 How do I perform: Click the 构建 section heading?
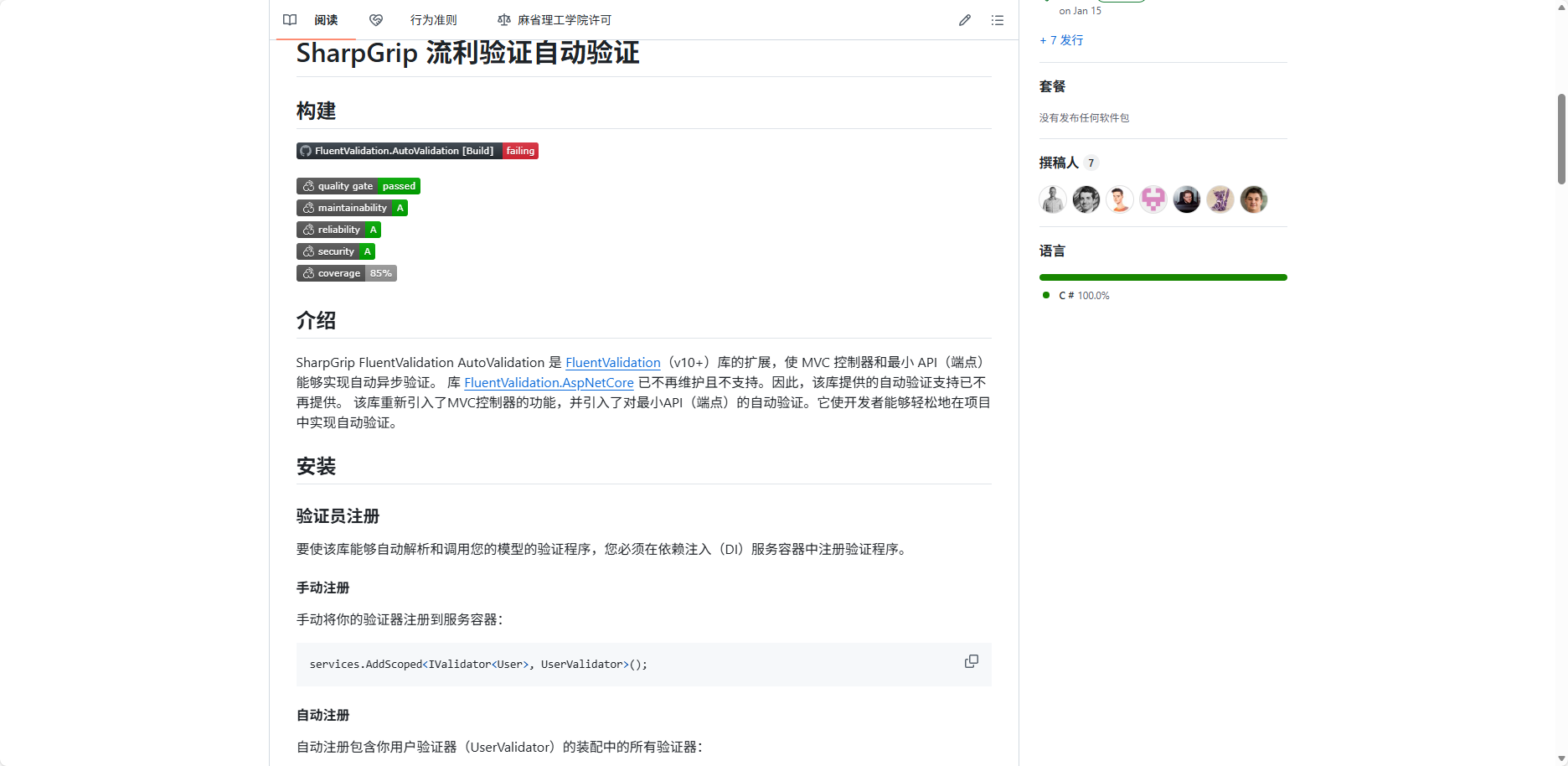point(316,111)
